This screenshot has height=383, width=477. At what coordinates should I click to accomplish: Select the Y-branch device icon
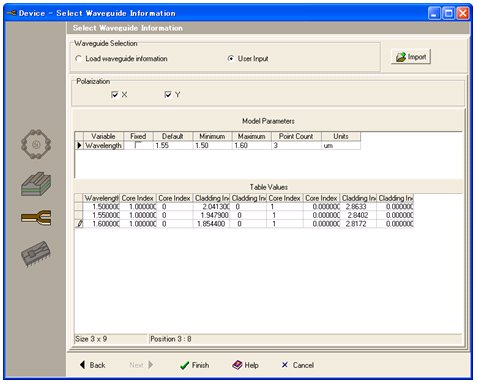pyautogui.click(x=36, y=218)
